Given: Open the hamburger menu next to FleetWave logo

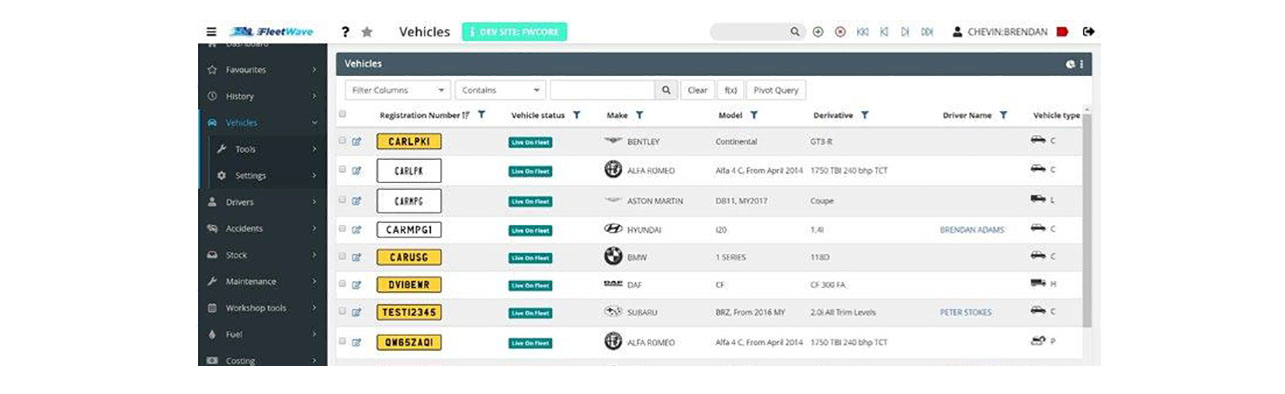Looking at the screenshot, I should point(212,32).
